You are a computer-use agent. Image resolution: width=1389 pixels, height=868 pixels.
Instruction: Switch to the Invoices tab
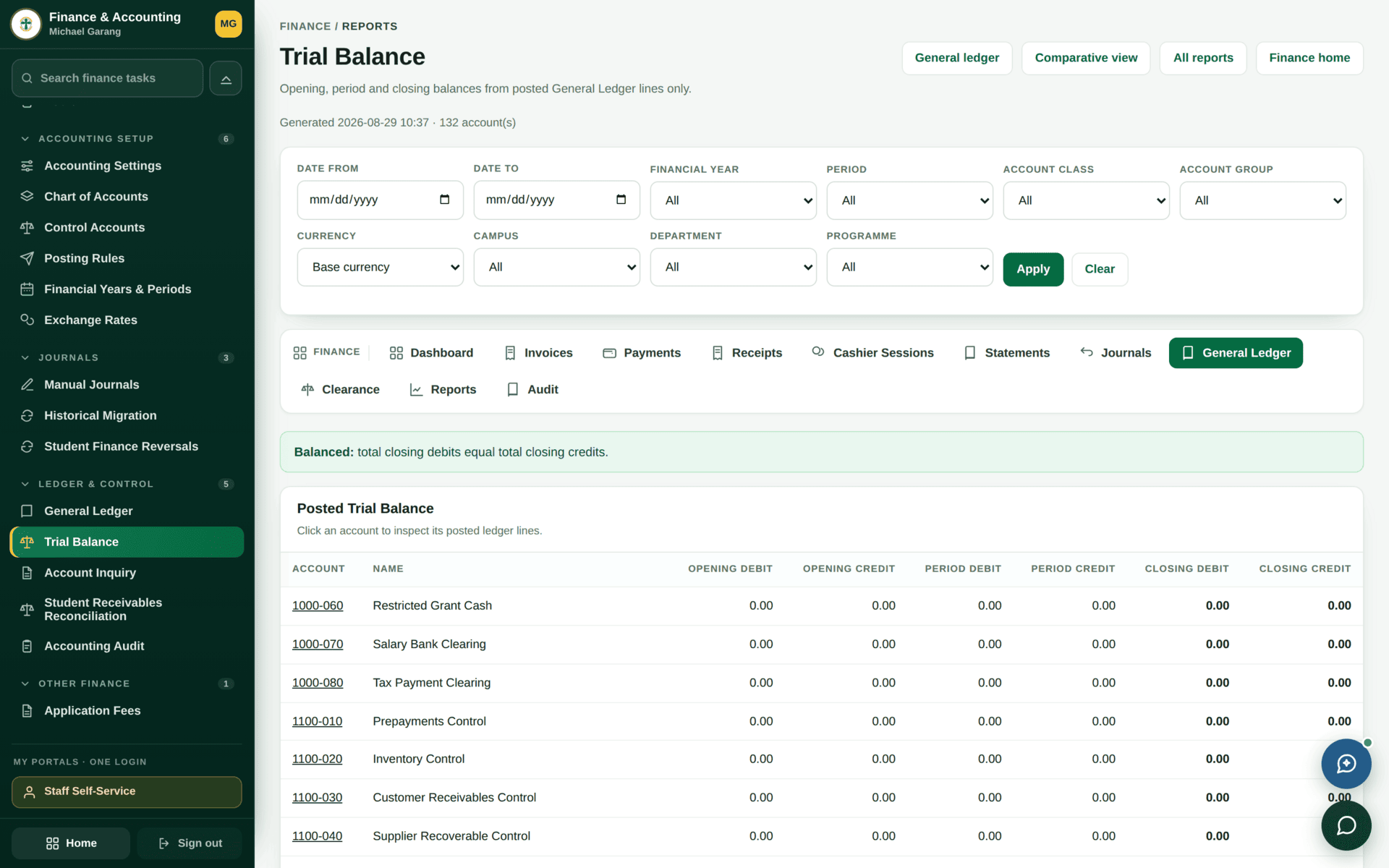[538, 353]
